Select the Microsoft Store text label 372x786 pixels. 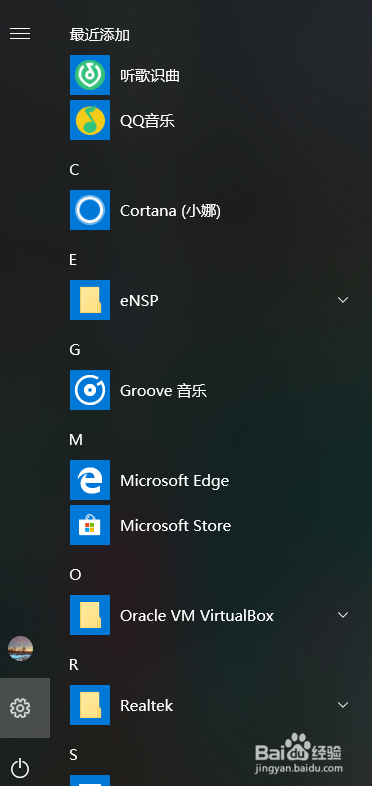point(175,525)
